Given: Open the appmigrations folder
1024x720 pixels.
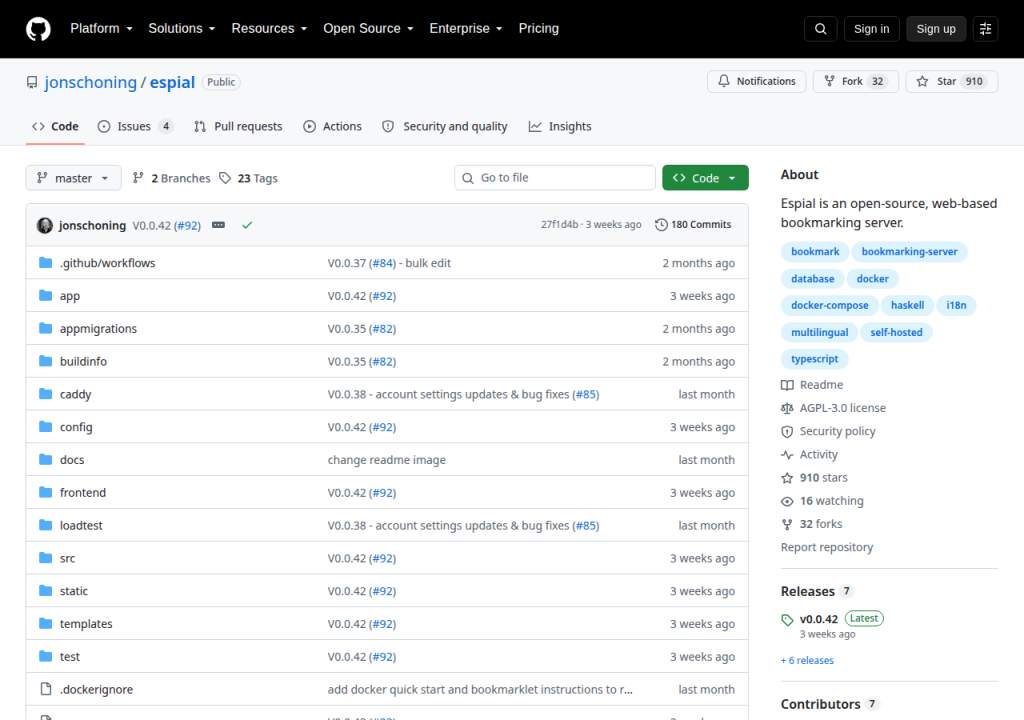Looking at the screenshot, I should (98, 329).
